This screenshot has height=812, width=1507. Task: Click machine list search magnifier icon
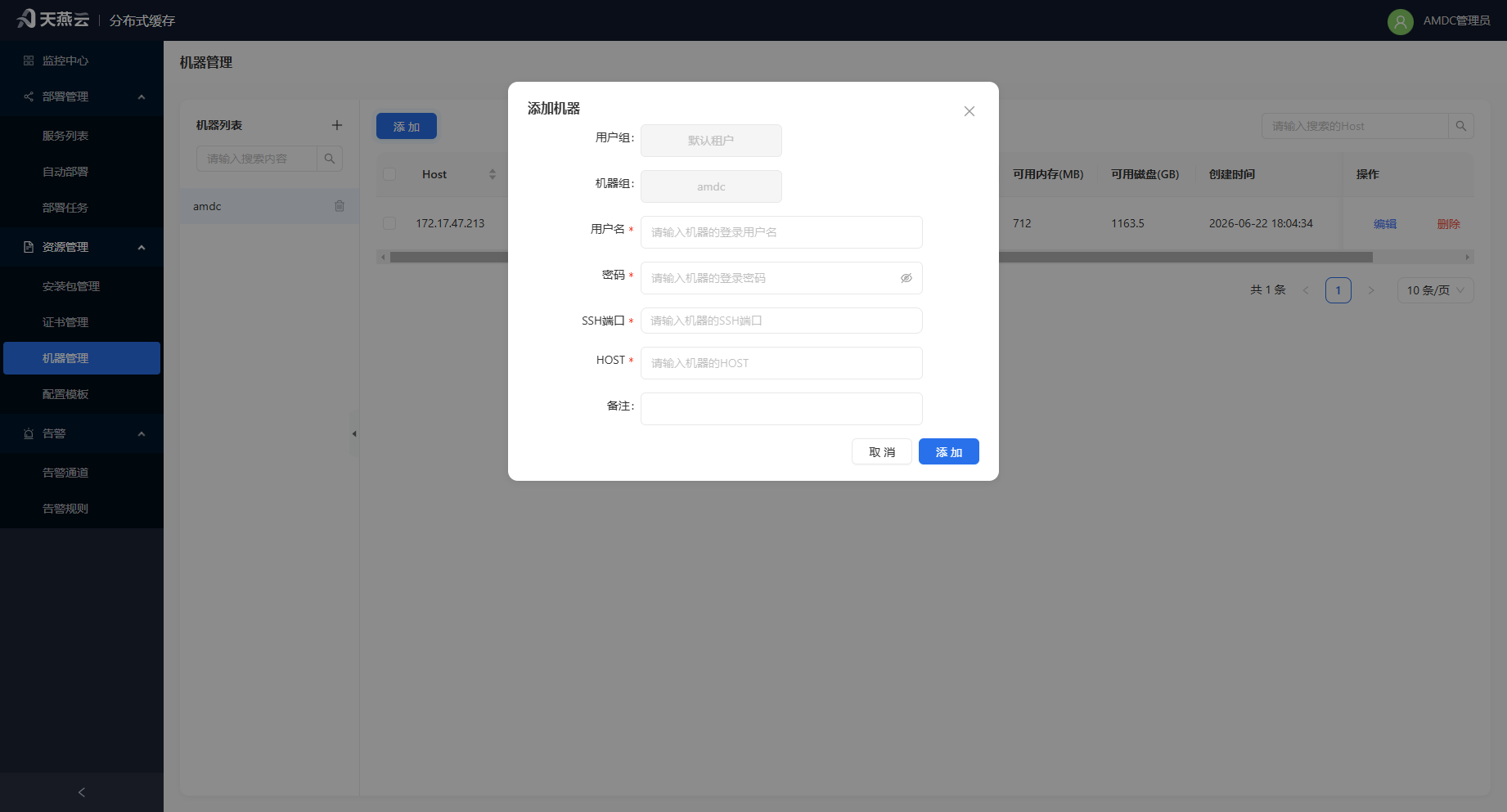(330, 159)
